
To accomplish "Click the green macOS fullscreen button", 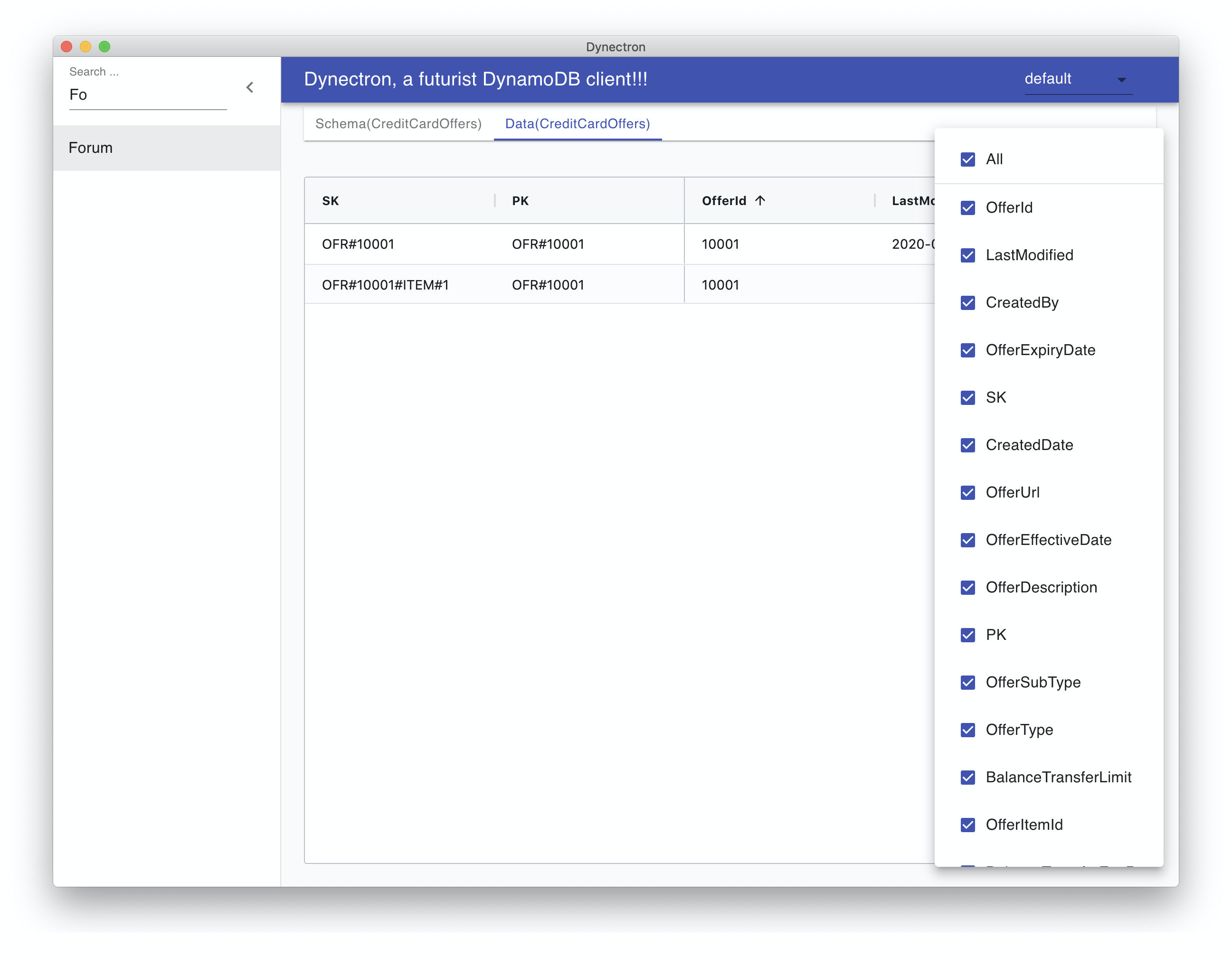I will click(x=104, y=46).
